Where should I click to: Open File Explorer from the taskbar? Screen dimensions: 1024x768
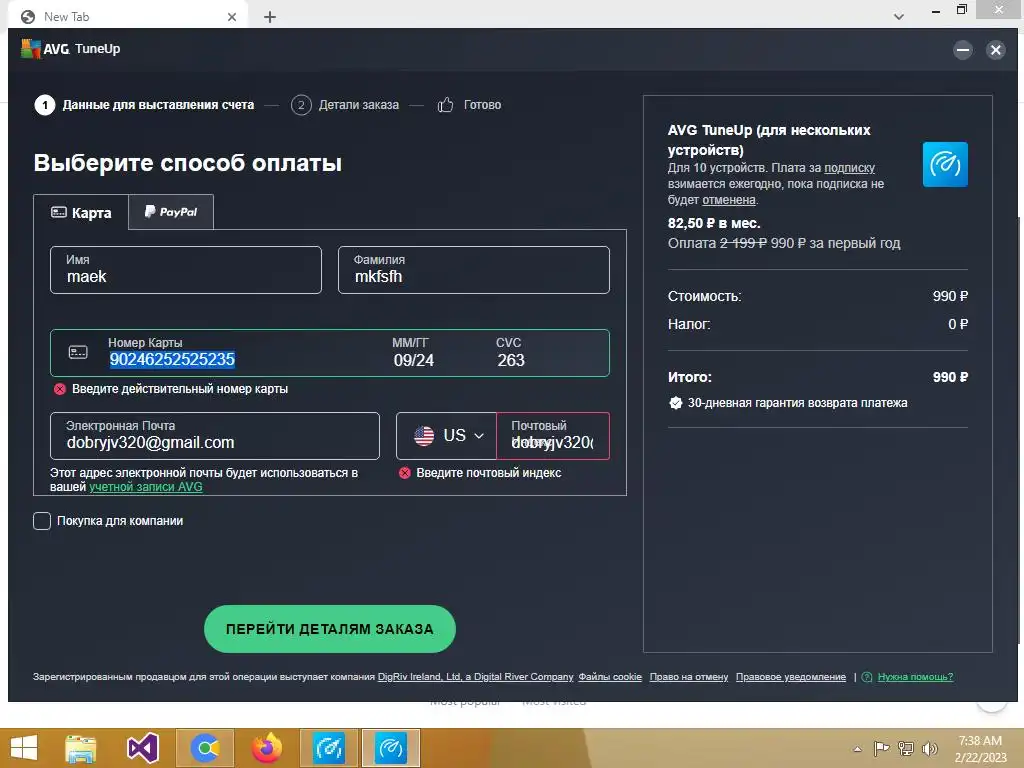(x=81, y=748)
